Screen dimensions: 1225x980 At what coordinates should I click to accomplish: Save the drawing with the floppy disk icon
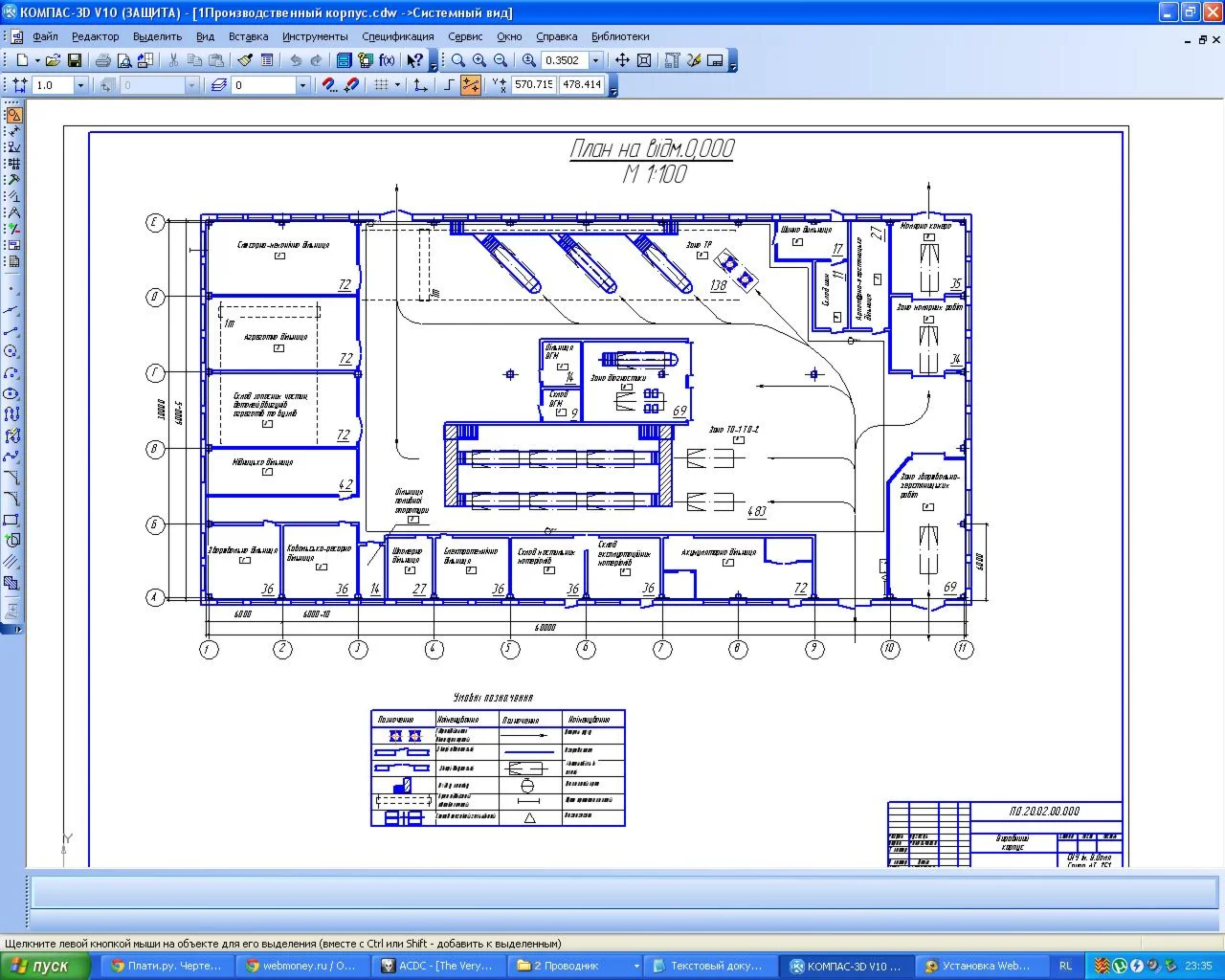pyautogui.click(x=74, y=60)
